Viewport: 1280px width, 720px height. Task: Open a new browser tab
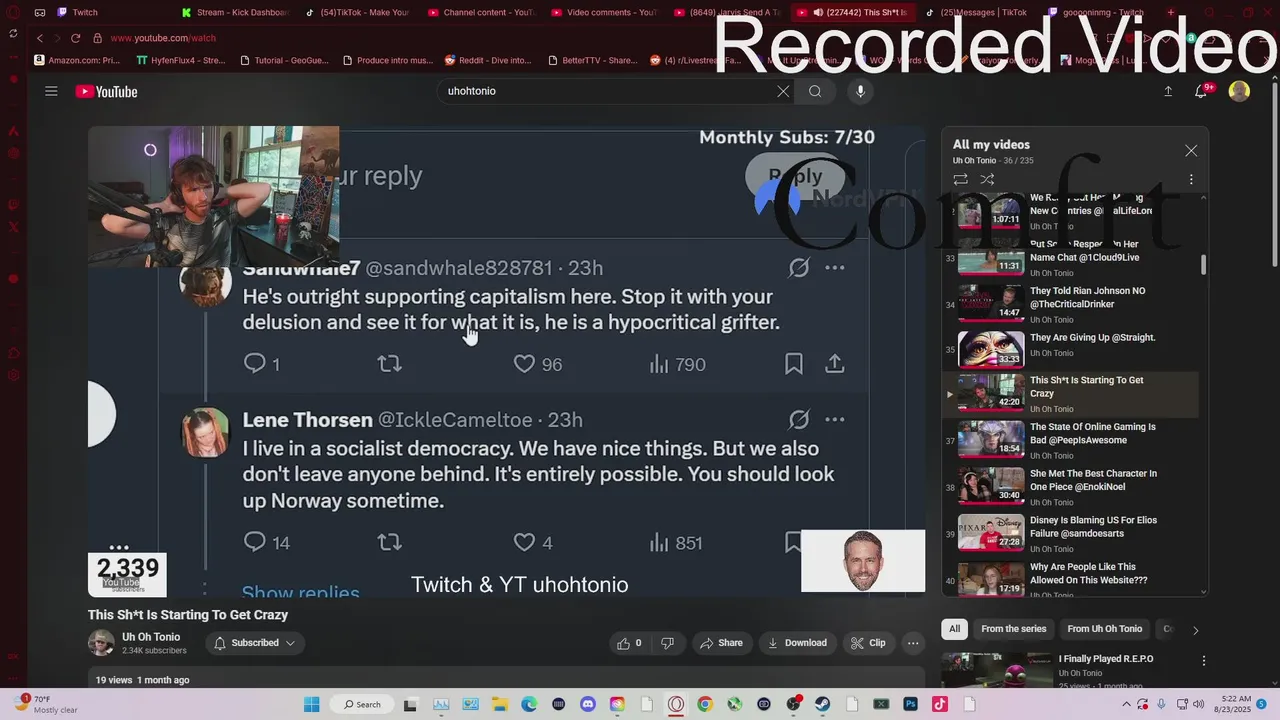pyautogui.click(x=1171, y=12)
